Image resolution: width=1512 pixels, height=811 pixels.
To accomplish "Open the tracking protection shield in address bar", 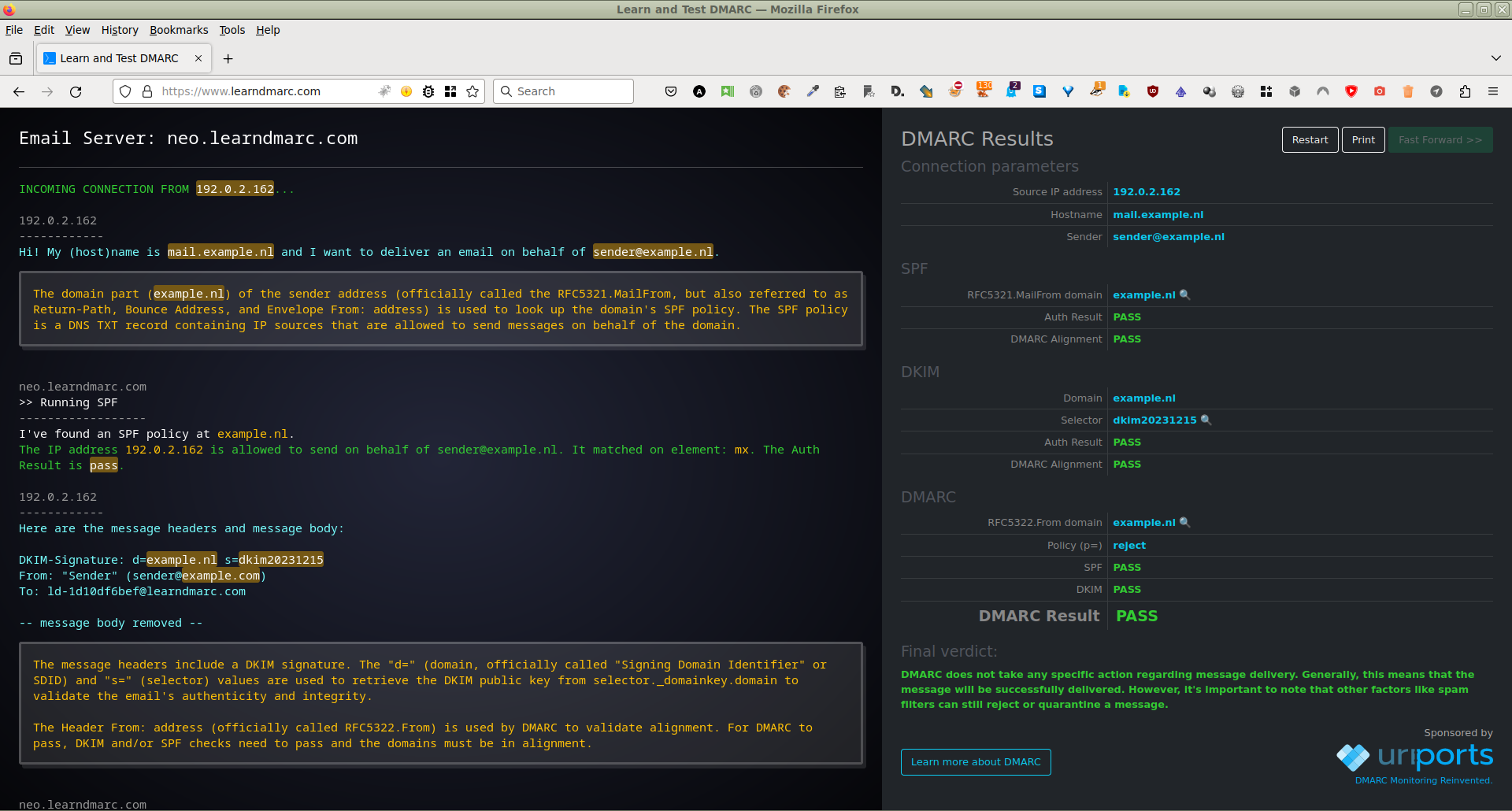I will (x=125, y=91).
